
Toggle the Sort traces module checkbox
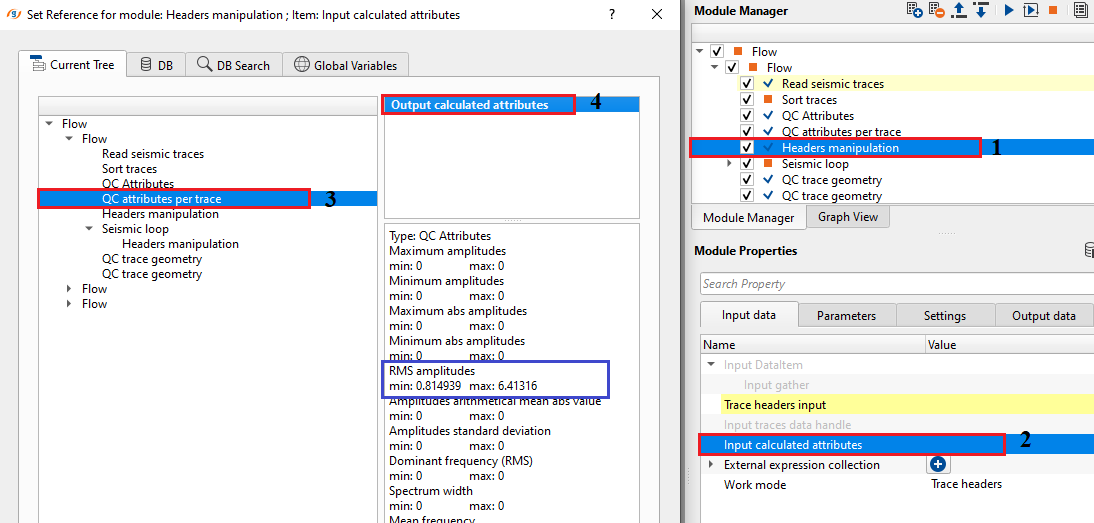[747, 100]
